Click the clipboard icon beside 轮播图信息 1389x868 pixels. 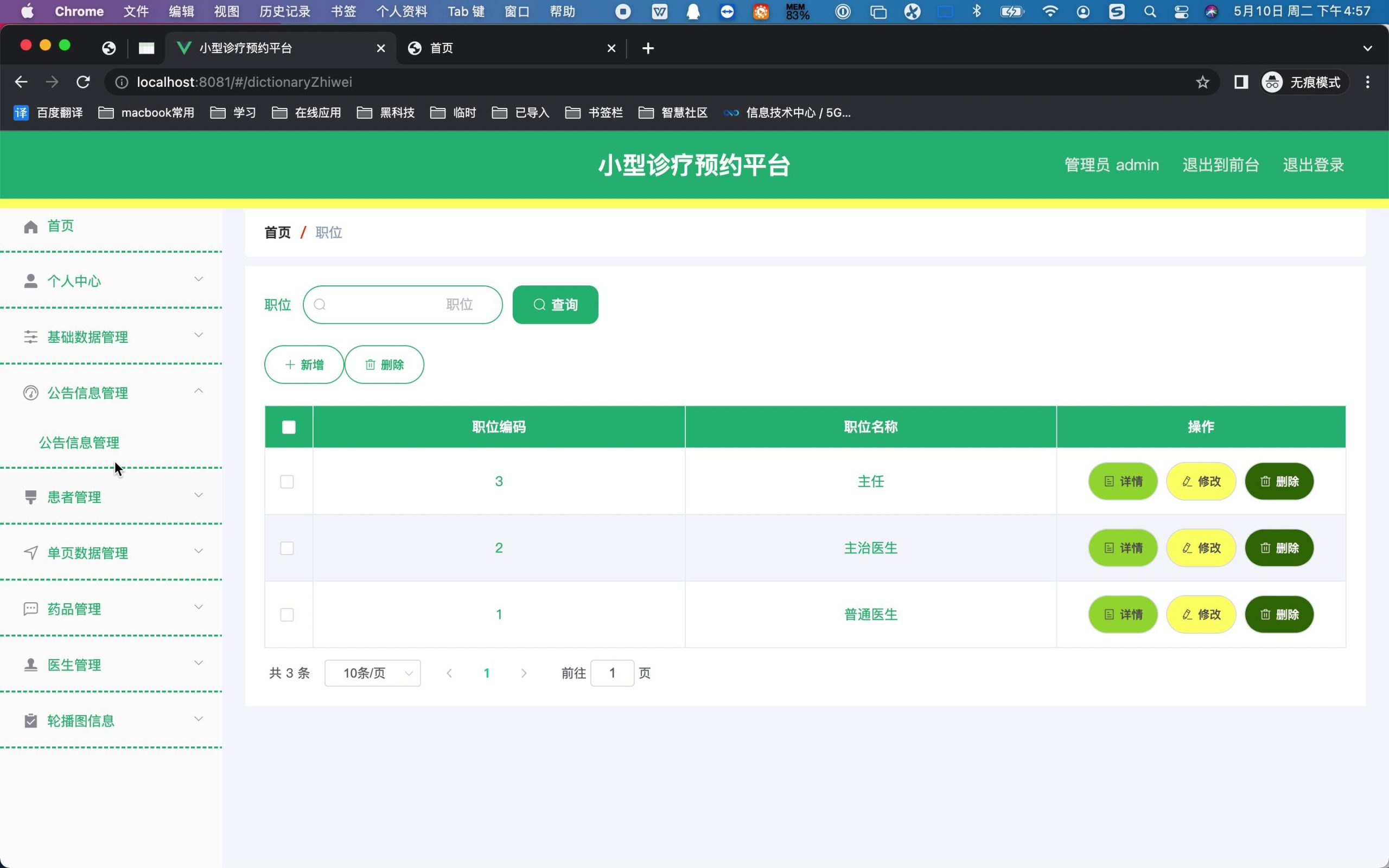31,721
